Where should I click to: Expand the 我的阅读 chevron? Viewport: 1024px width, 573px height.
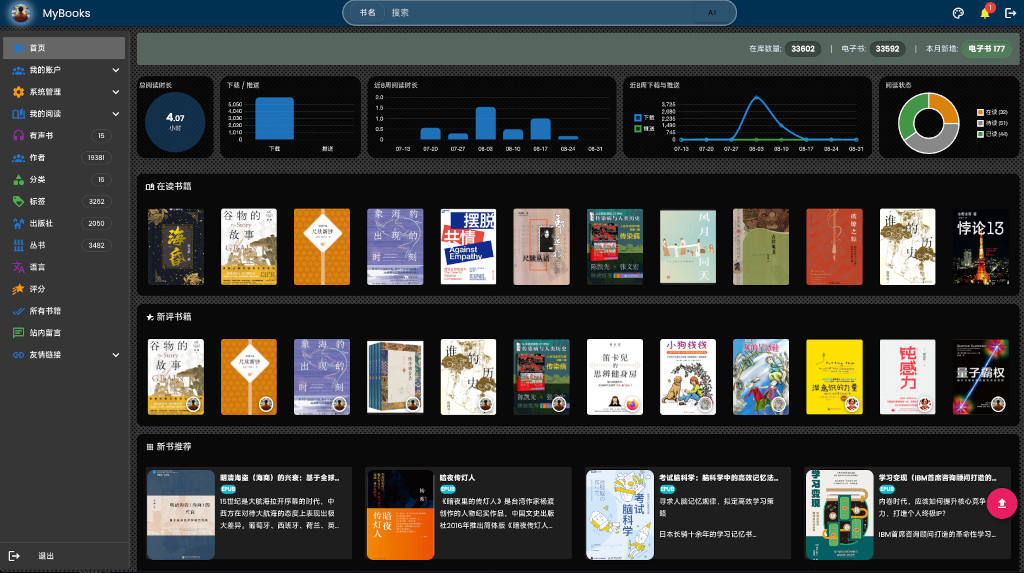pos(116,114)
